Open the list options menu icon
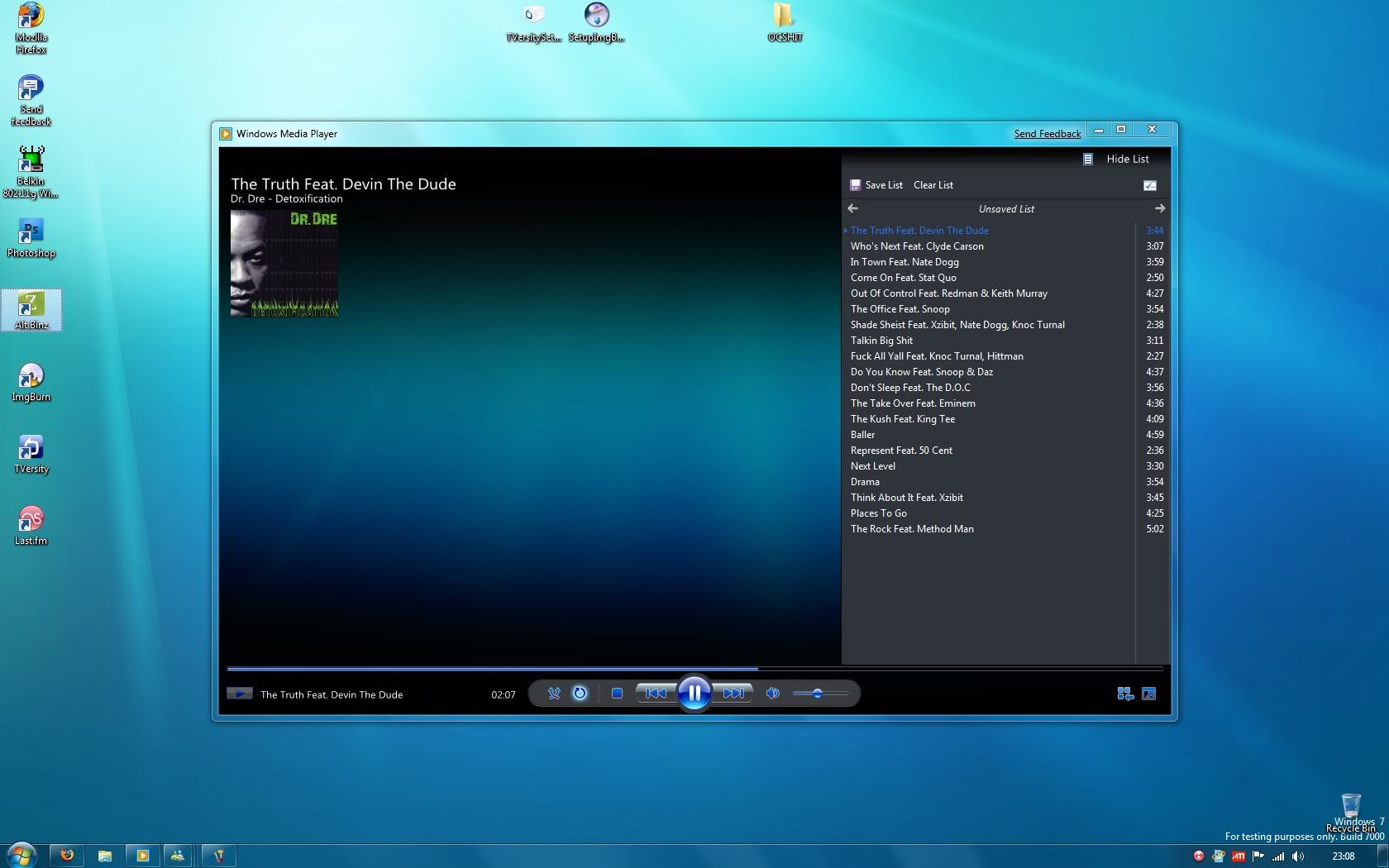Image resolution: width=1389 pixels, height=868 pixels. coord(1150,185)
